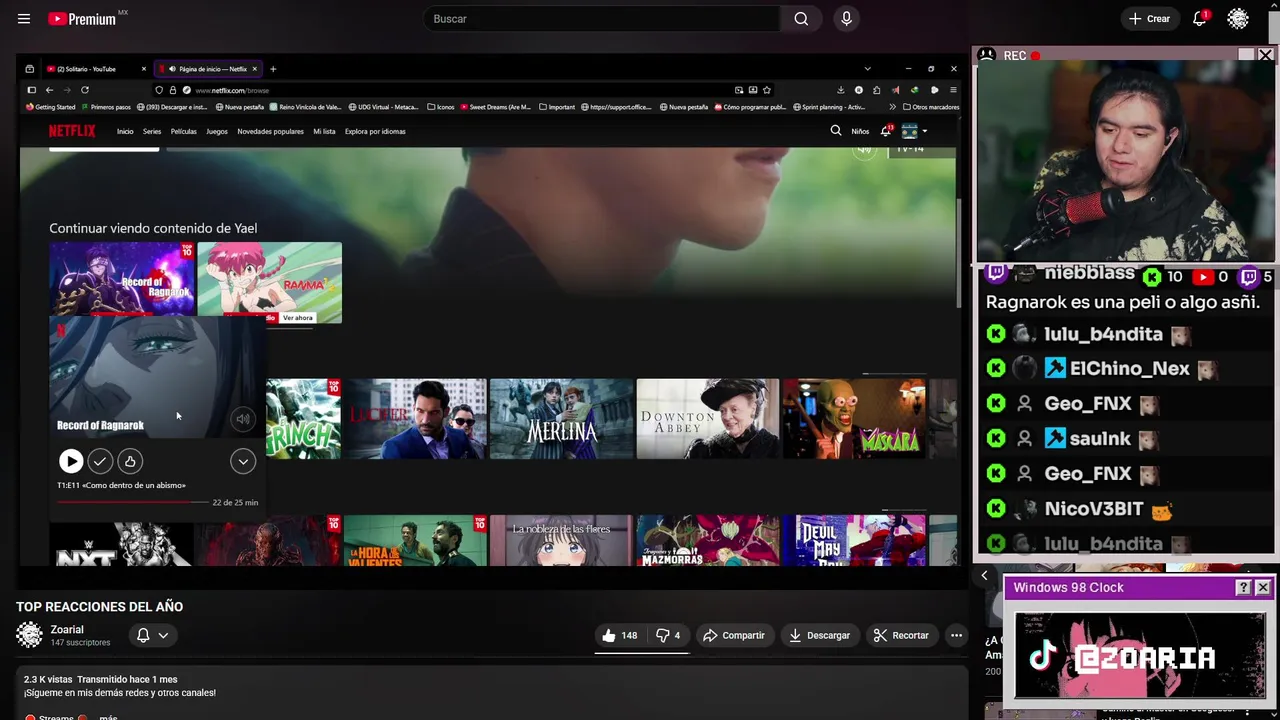
Task: Open the Getting Started bookmark
Action: pyautogui.click(x=51, y=107)
